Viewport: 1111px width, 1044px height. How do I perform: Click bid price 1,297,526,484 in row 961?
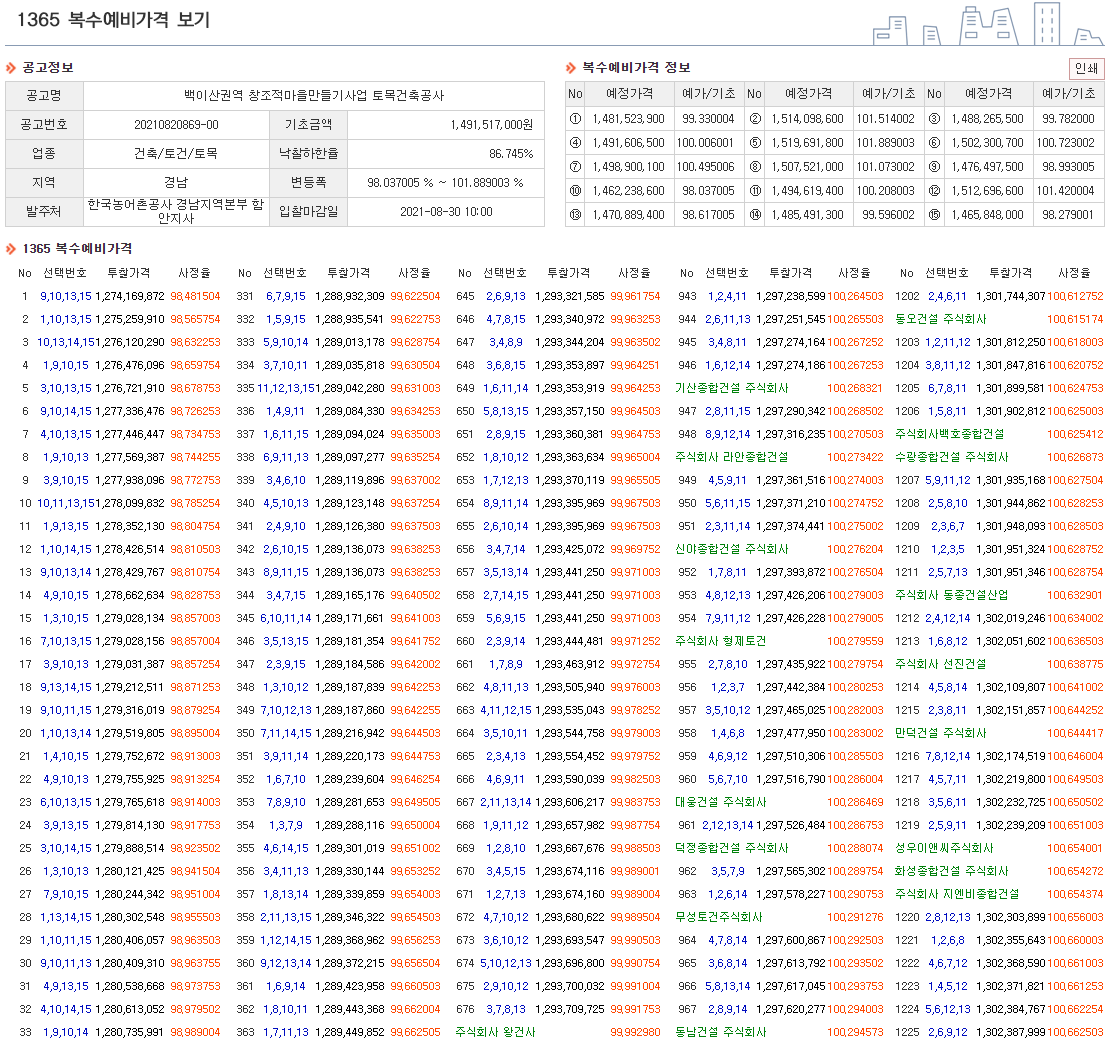point(791,826)
